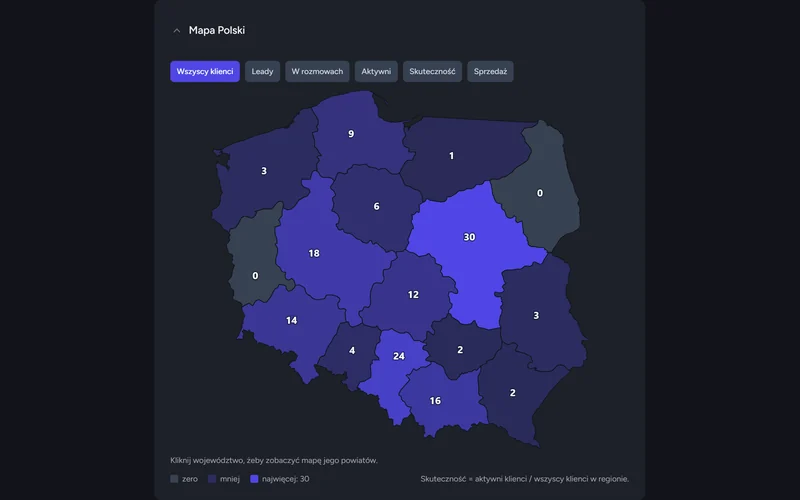Image resolution: width=800 pixels, height=500 pixels.
Task: Click the najwięcej: 30 legend swatch
Action: pos(254,479)
